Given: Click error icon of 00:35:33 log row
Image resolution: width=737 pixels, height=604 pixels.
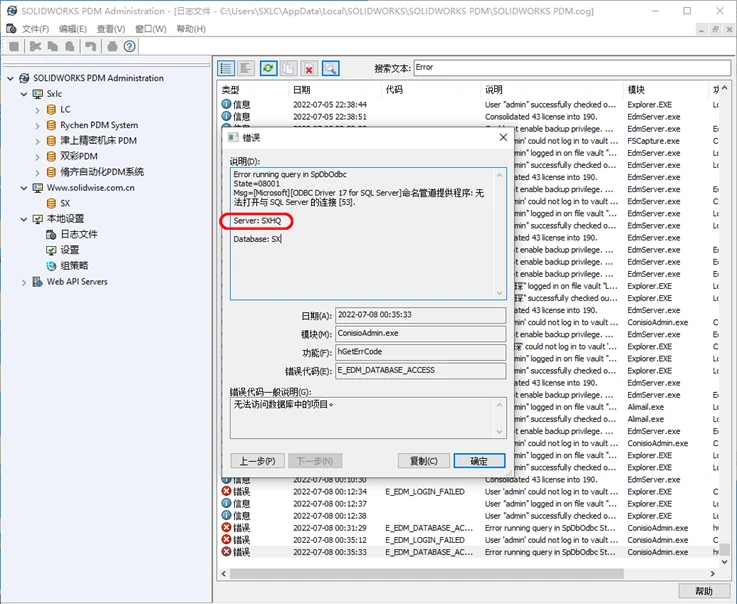Looking at the screenshot, I should (227, 551).
